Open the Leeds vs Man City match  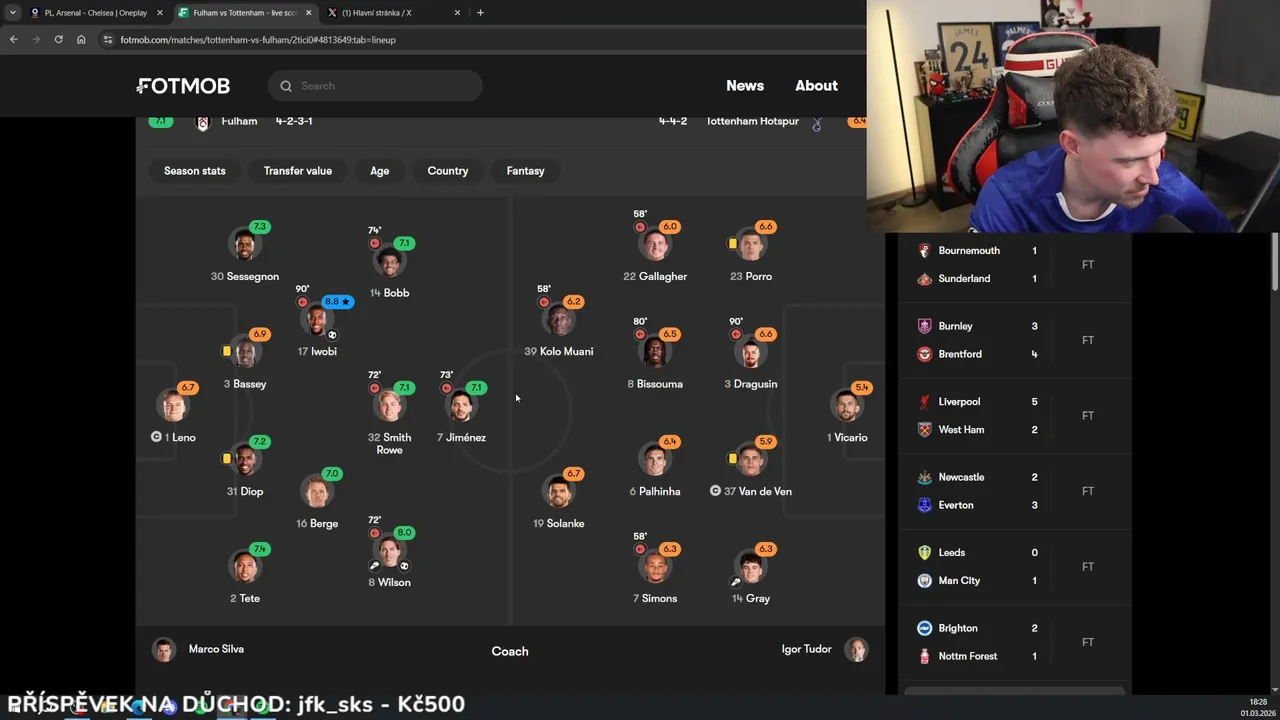click(x=1014, y=567)
